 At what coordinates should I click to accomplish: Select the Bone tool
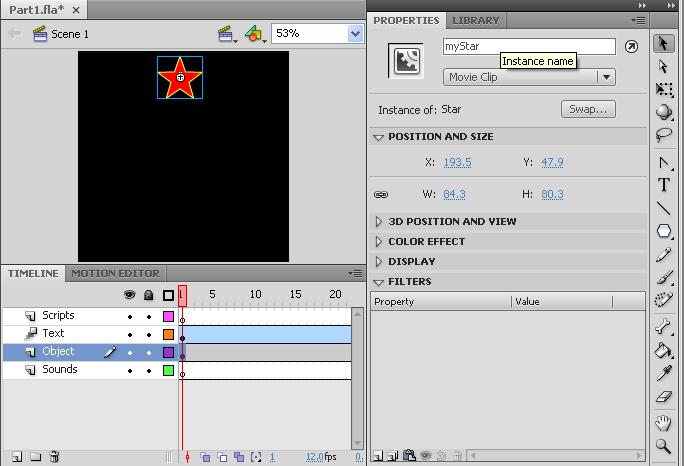[663, 327]
